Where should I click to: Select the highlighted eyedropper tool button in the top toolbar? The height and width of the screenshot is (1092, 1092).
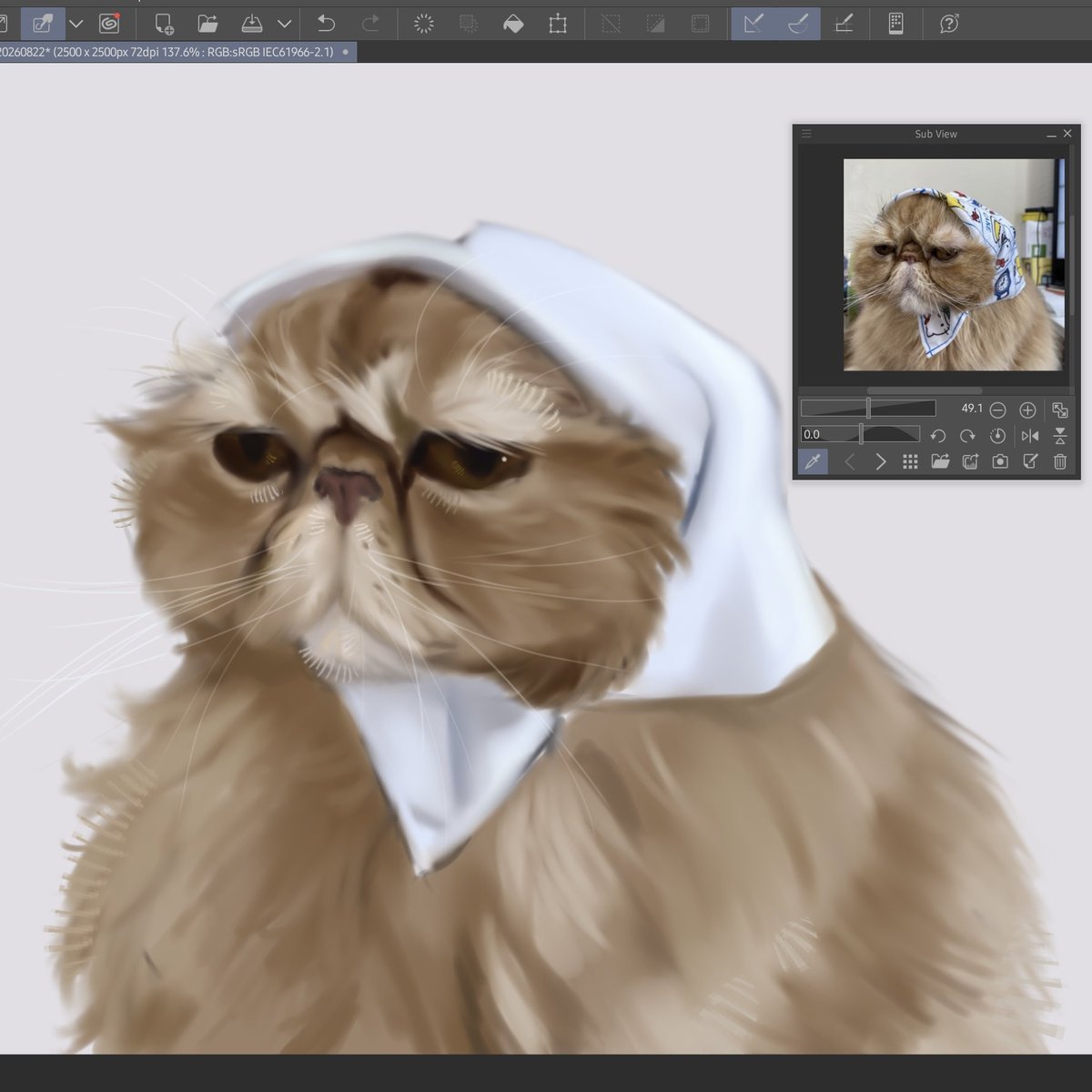[x=43, y=24]
